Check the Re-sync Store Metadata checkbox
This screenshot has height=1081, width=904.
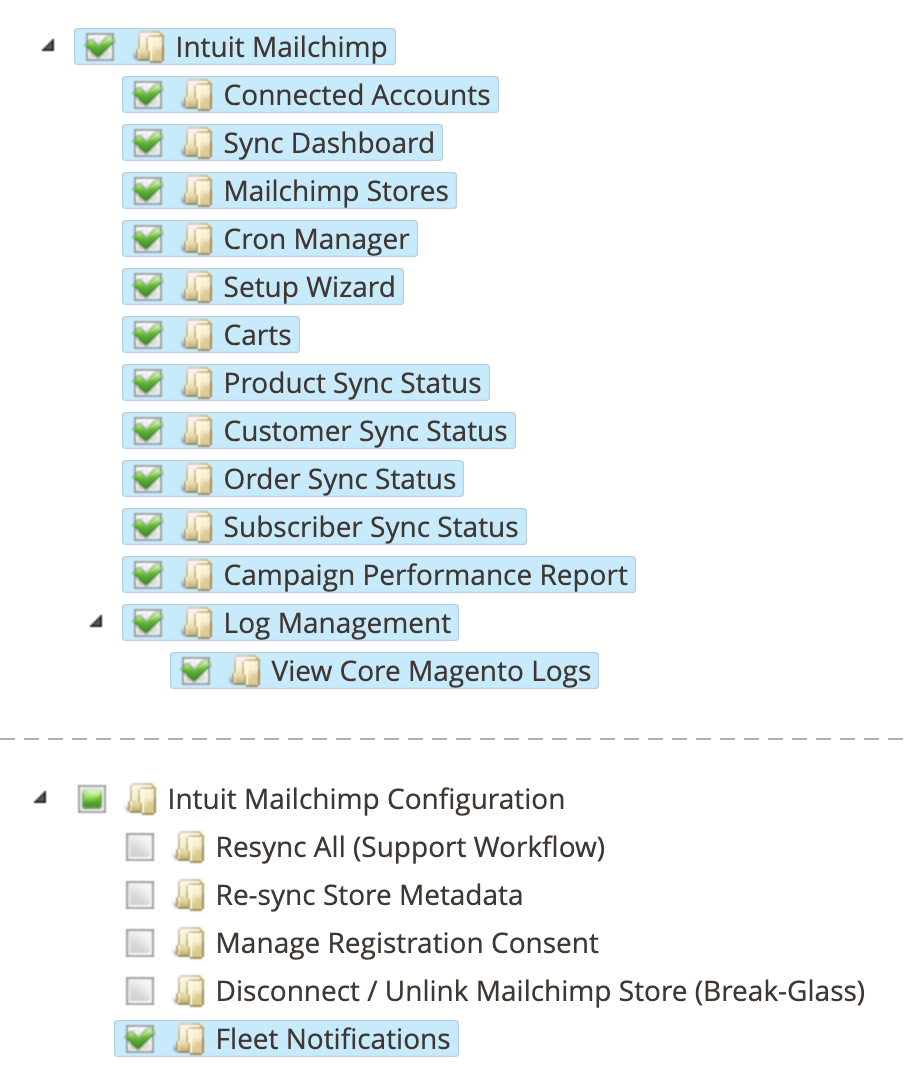tap(140, 895)
